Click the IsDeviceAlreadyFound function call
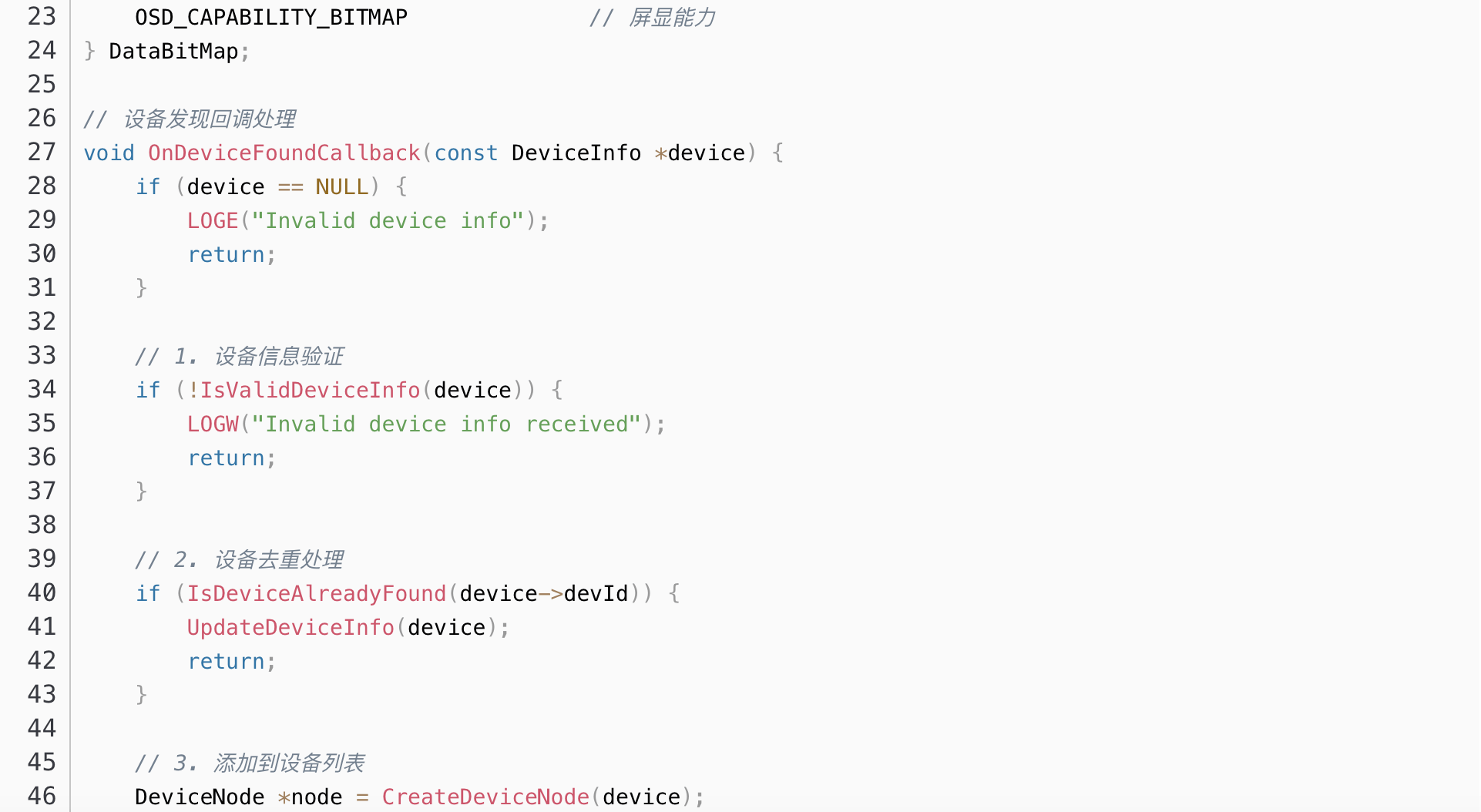The width and height of the screenshot is (1481, 812). click(x=317, y=593)
